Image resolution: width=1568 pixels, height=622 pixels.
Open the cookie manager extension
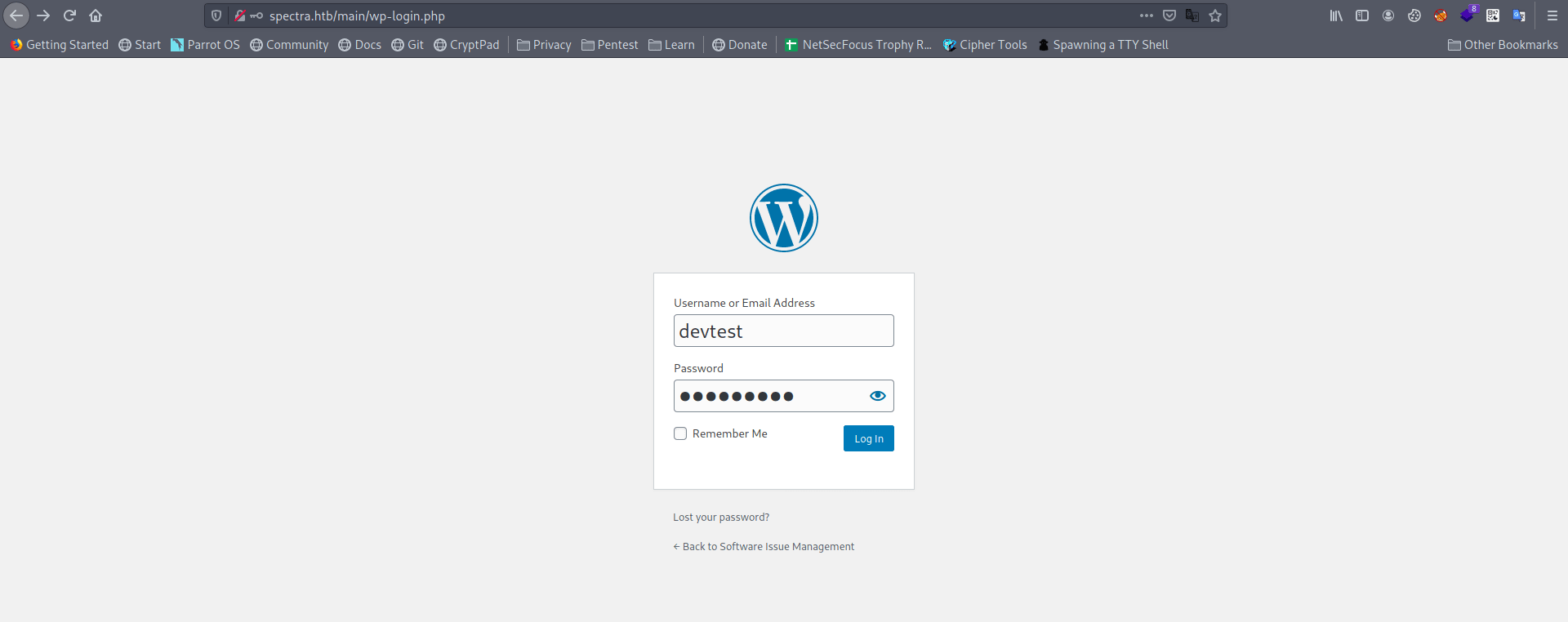(1414, 16)
